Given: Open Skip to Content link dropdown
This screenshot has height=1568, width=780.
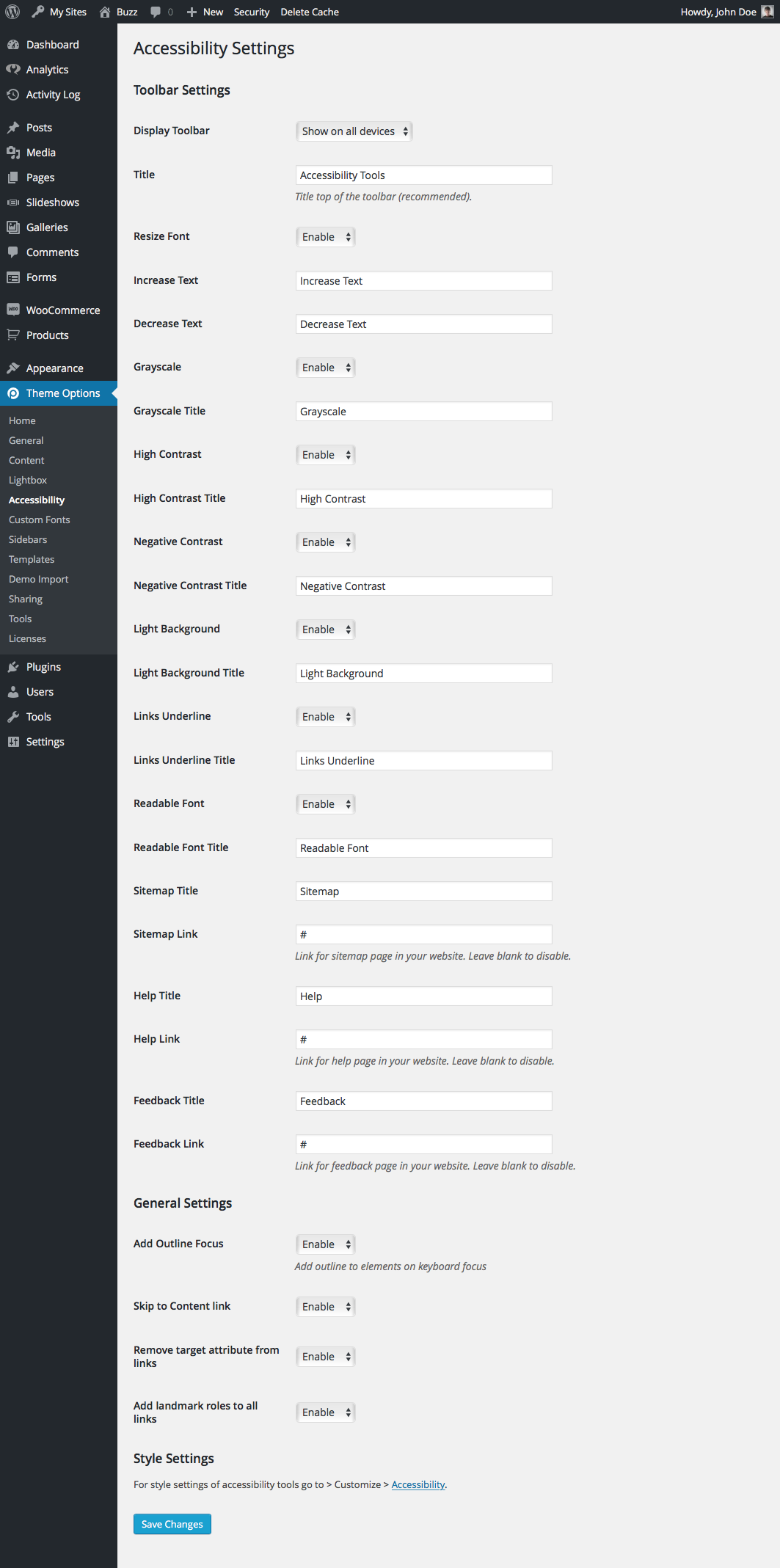Looking at the screenshot, I should tap(325, 1307).
